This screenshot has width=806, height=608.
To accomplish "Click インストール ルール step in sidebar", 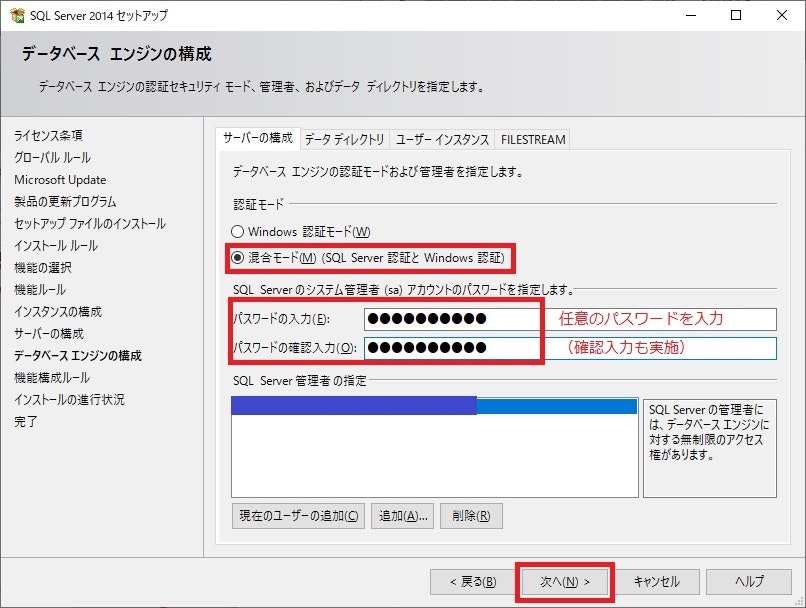I will pyautogui.click(x=56, y=246).
